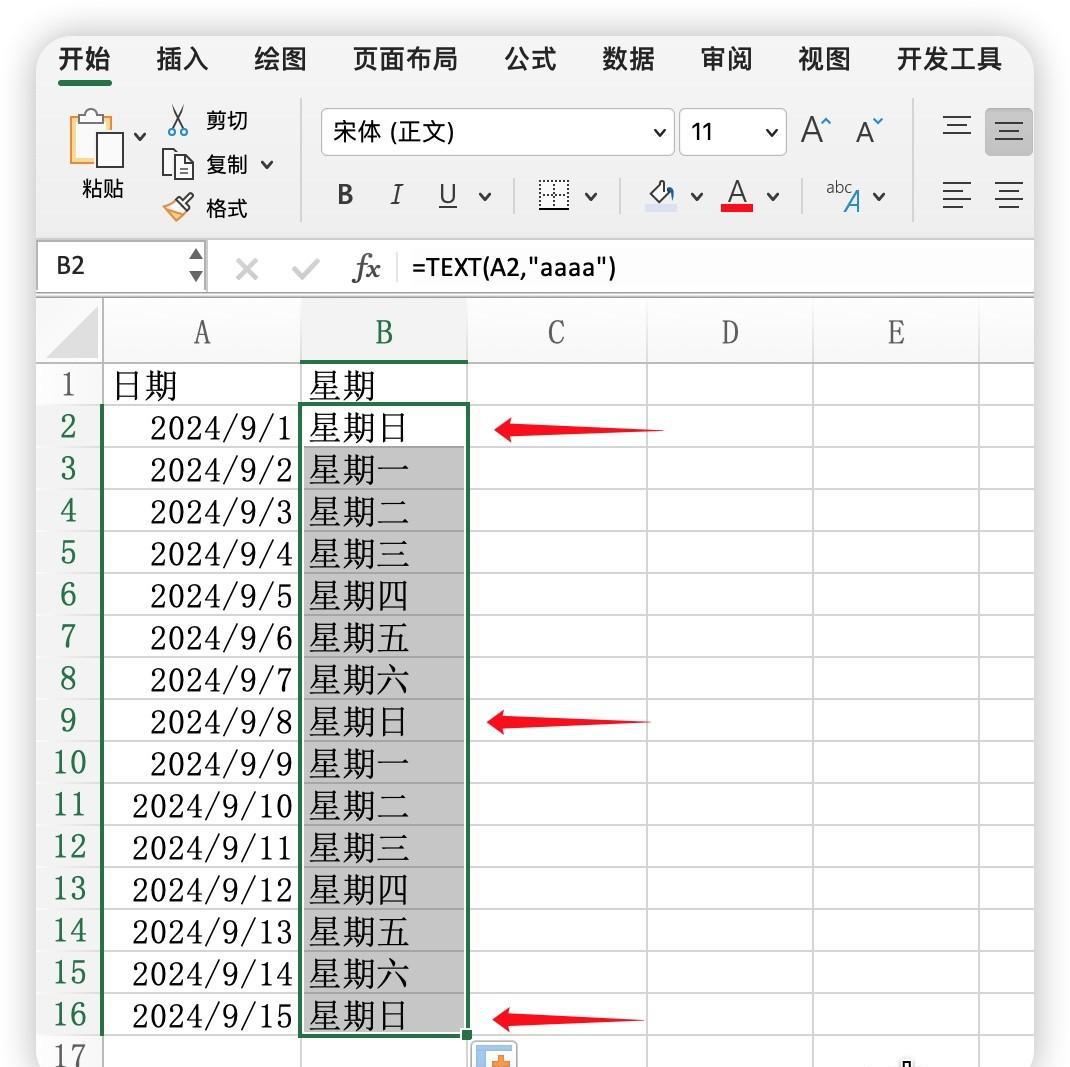
Task: Open the 开发工具 tab
Action: (x=949, y=59)
